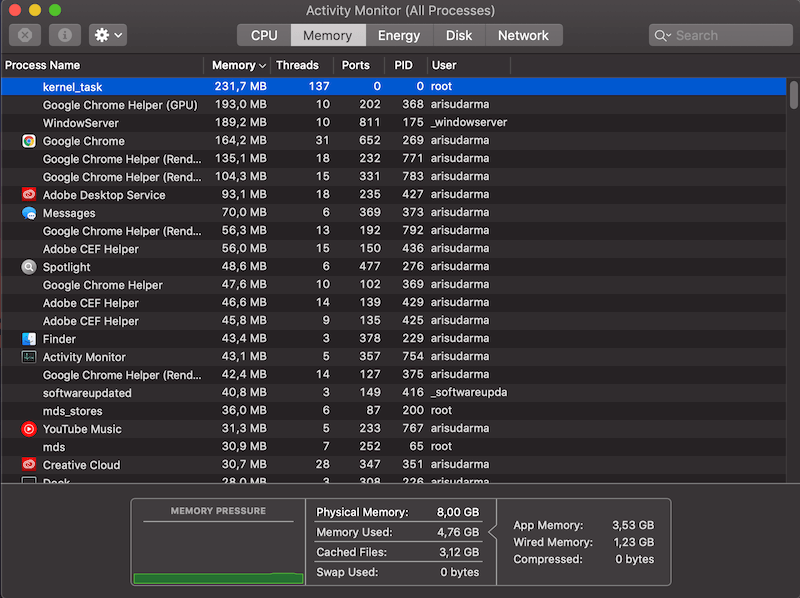This screenshot has width=800, height=598.
Task: Click the Messages app icon
Action: (29, 213)
